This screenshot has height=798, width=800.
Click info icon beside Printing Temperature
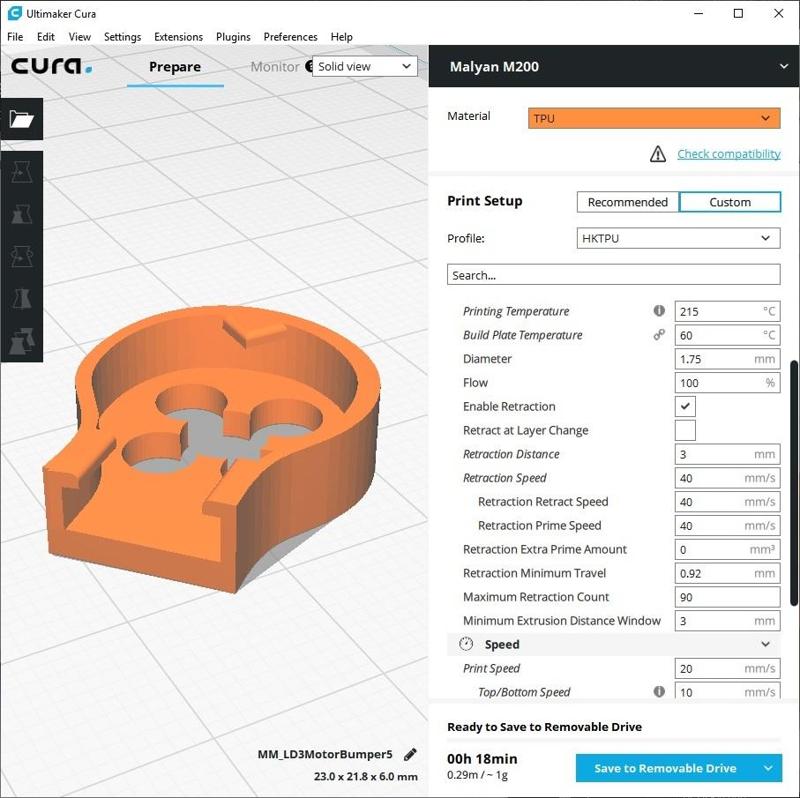(x=659, y=310)
